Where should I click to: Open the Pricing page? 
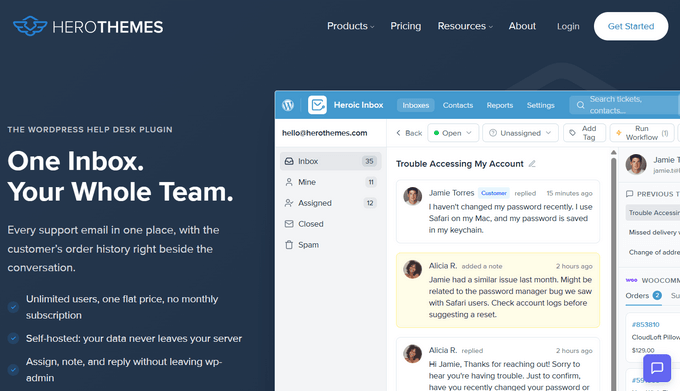[x=405, y=26]
